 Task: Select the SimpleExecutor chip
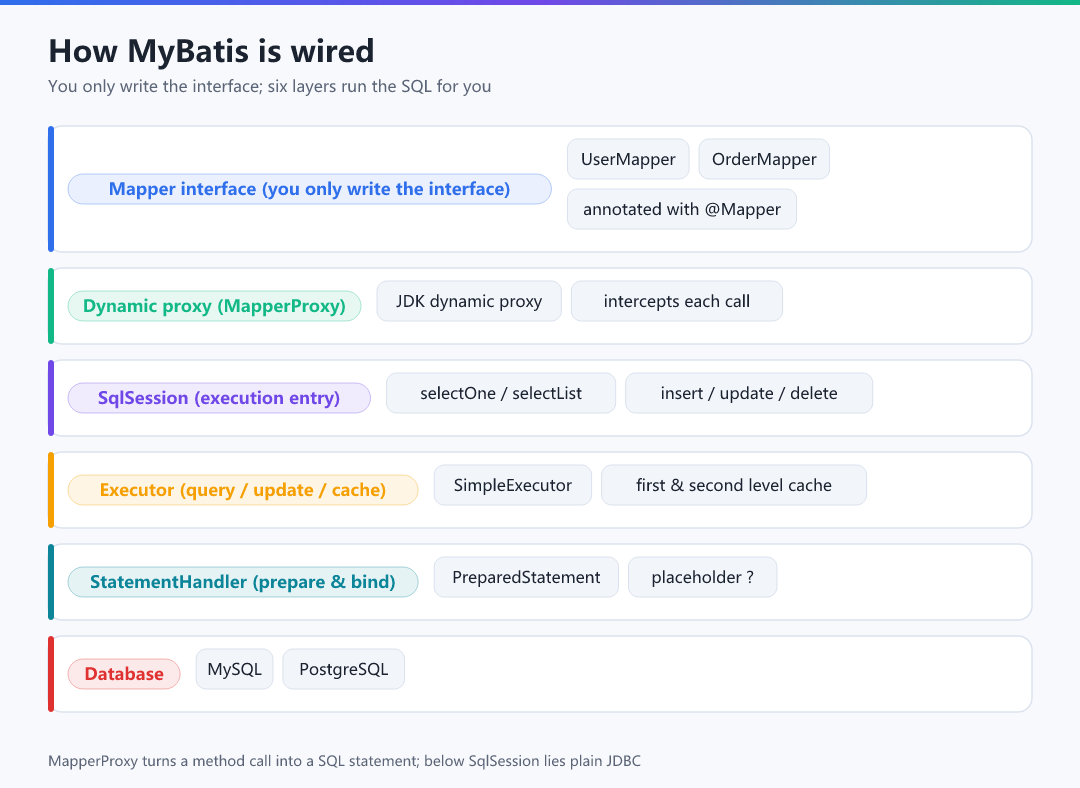tap(512, 485)
